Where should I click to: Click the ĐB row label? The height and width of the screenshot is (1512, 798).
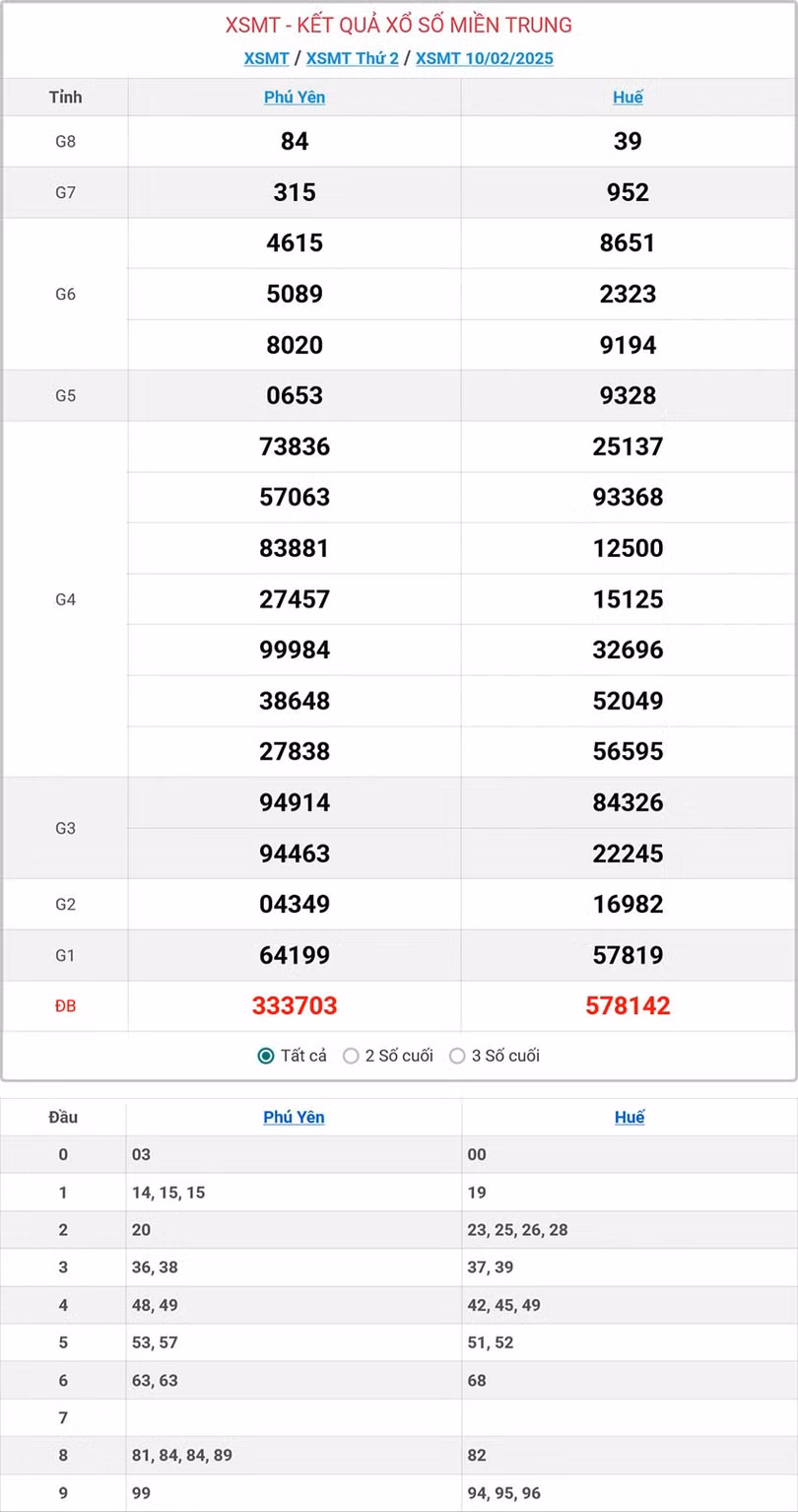(x=65, y=1006)
